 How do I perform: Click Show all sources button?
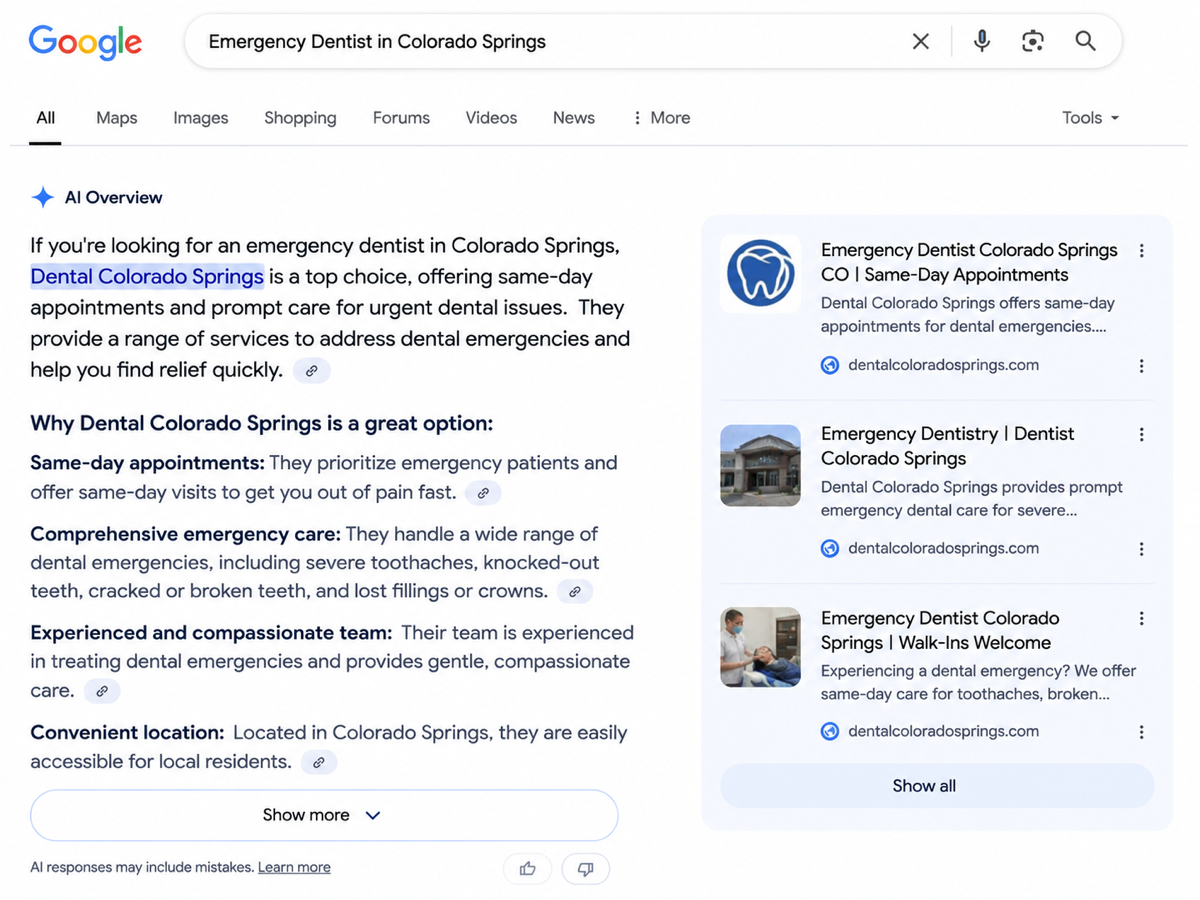[x=937, y=786]
